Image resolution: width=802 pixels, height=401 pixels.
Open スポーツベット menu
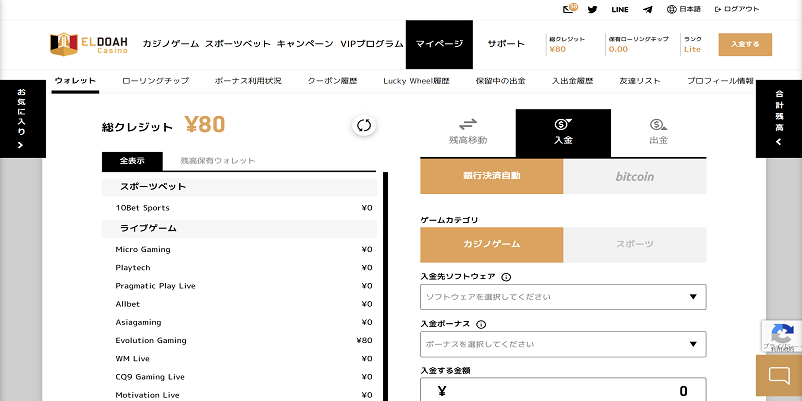[238, 44]
